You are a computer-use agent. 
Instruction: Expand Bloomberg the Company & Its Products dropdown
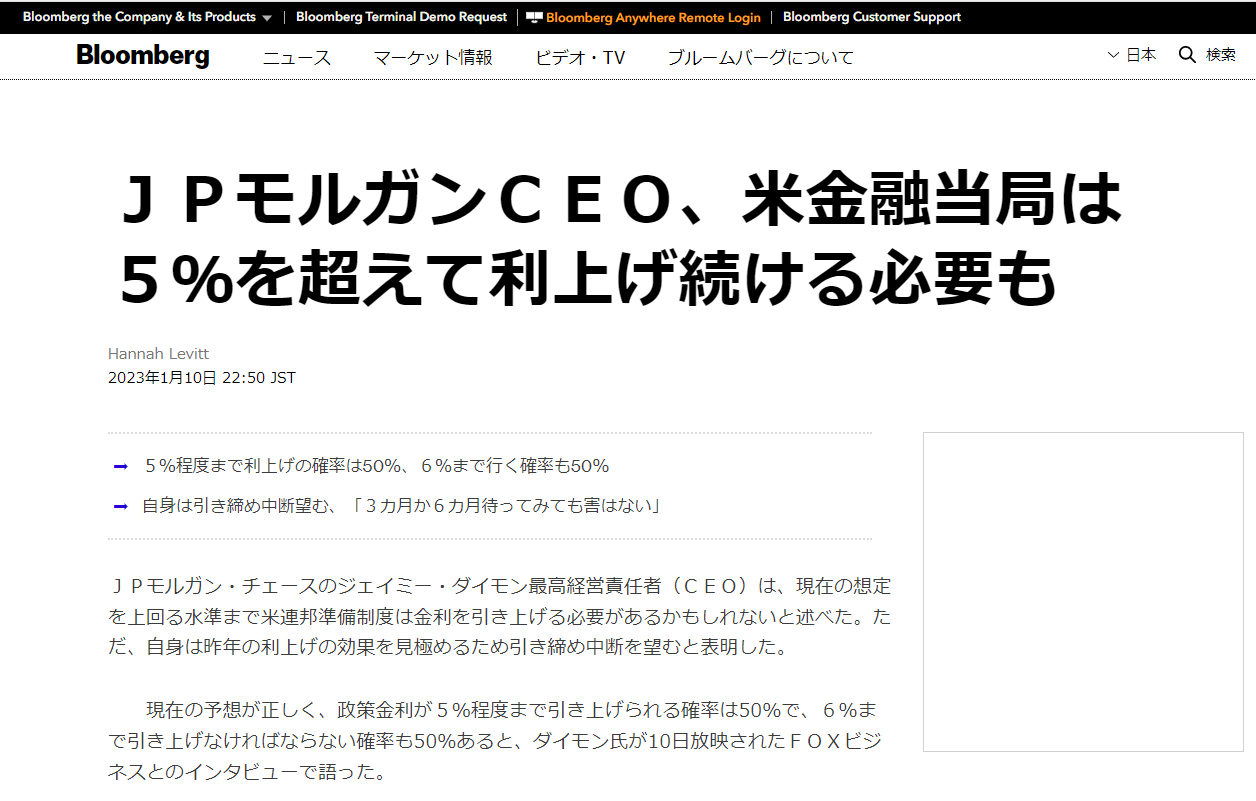coord(148,17)
